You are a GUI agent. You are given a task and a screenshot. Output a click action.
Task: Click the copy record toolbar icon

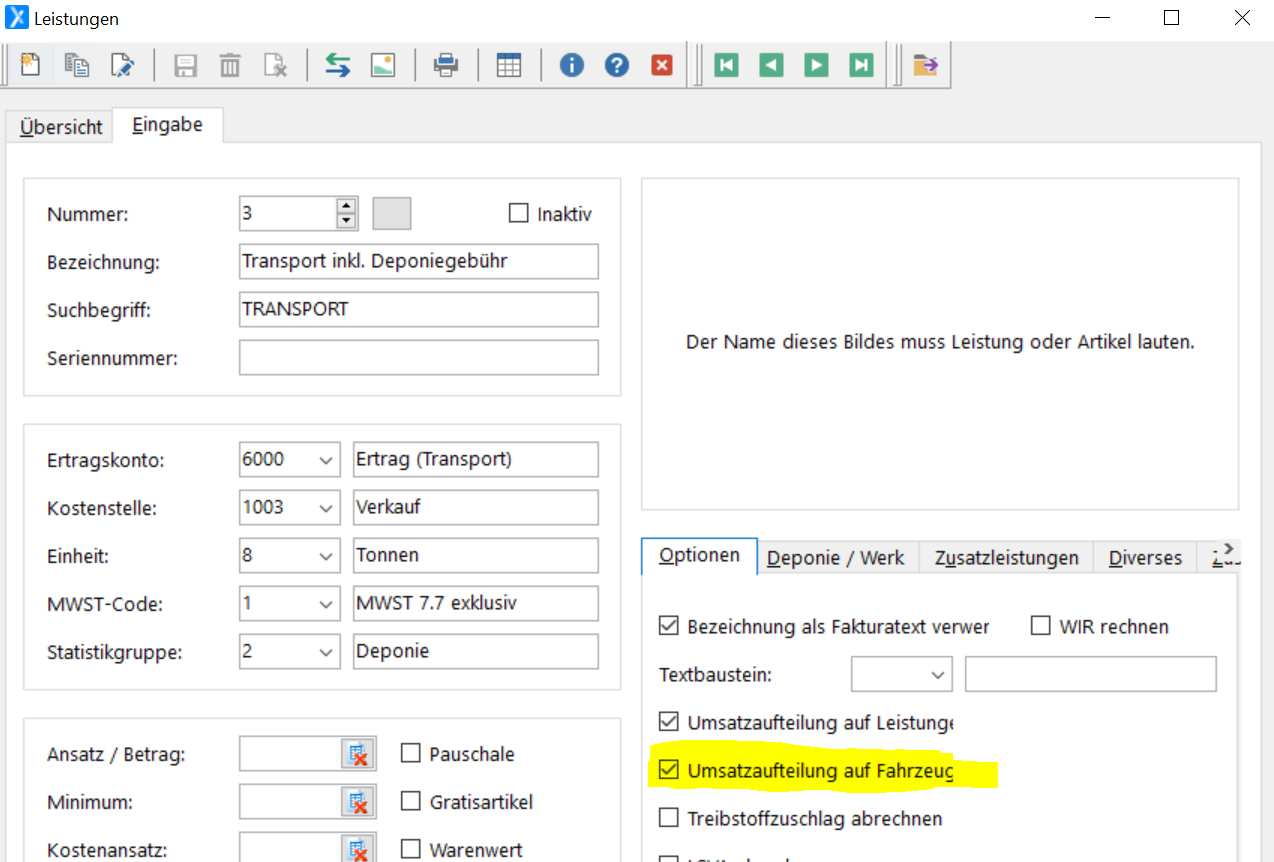pyautogui.click(x=77, y=66)
